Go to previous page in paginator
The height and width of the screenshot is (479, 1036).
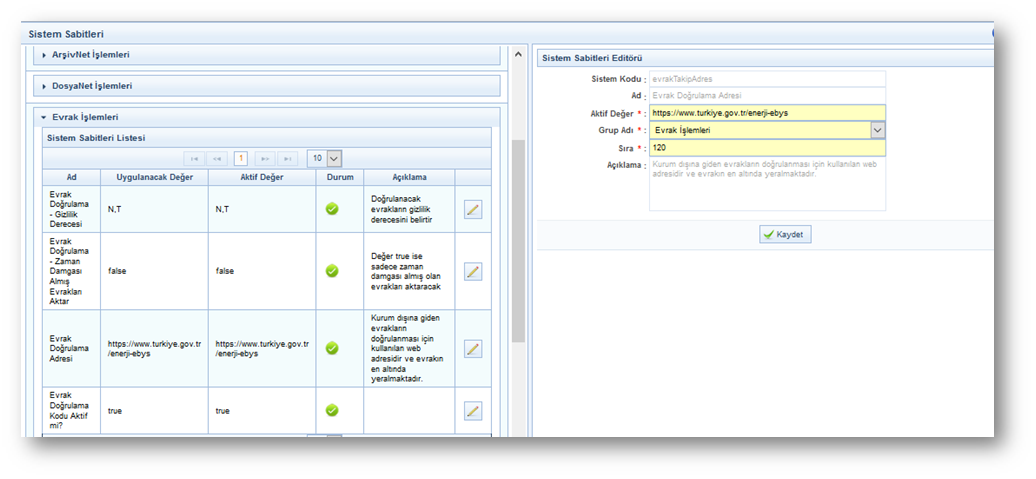[x=218, y=158]
